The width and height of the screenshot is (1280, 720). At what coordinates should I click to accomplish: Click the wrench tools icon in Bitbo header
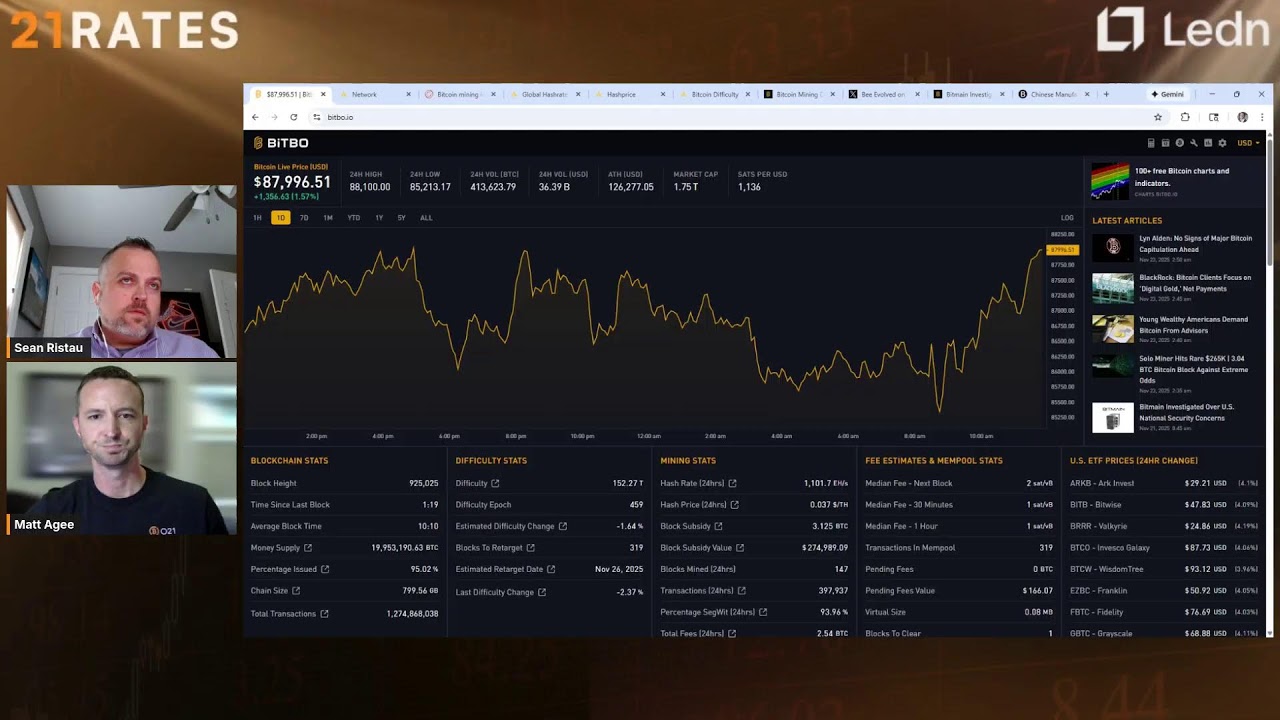(1194, 143)
